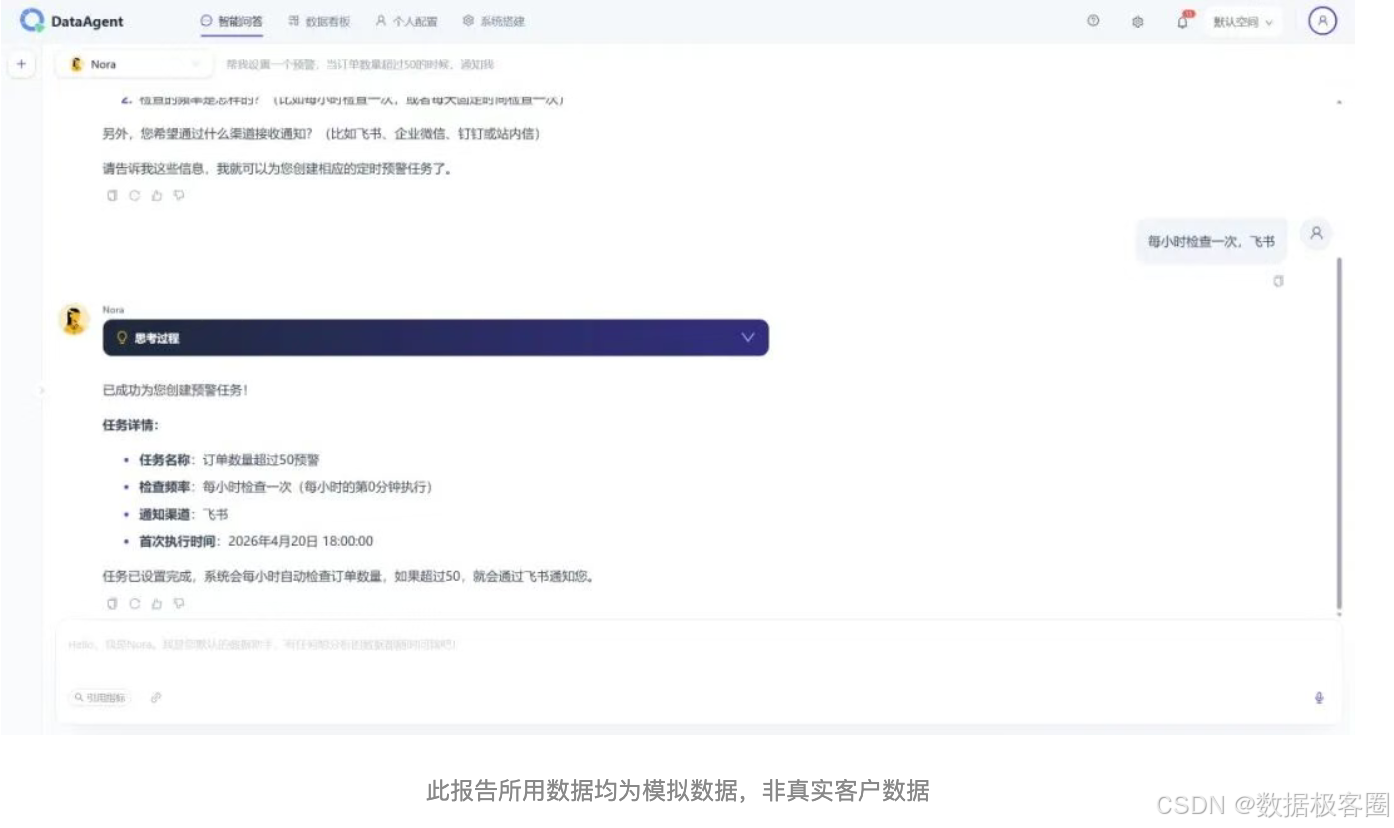Start a new chat with plus button

[21, 64]
